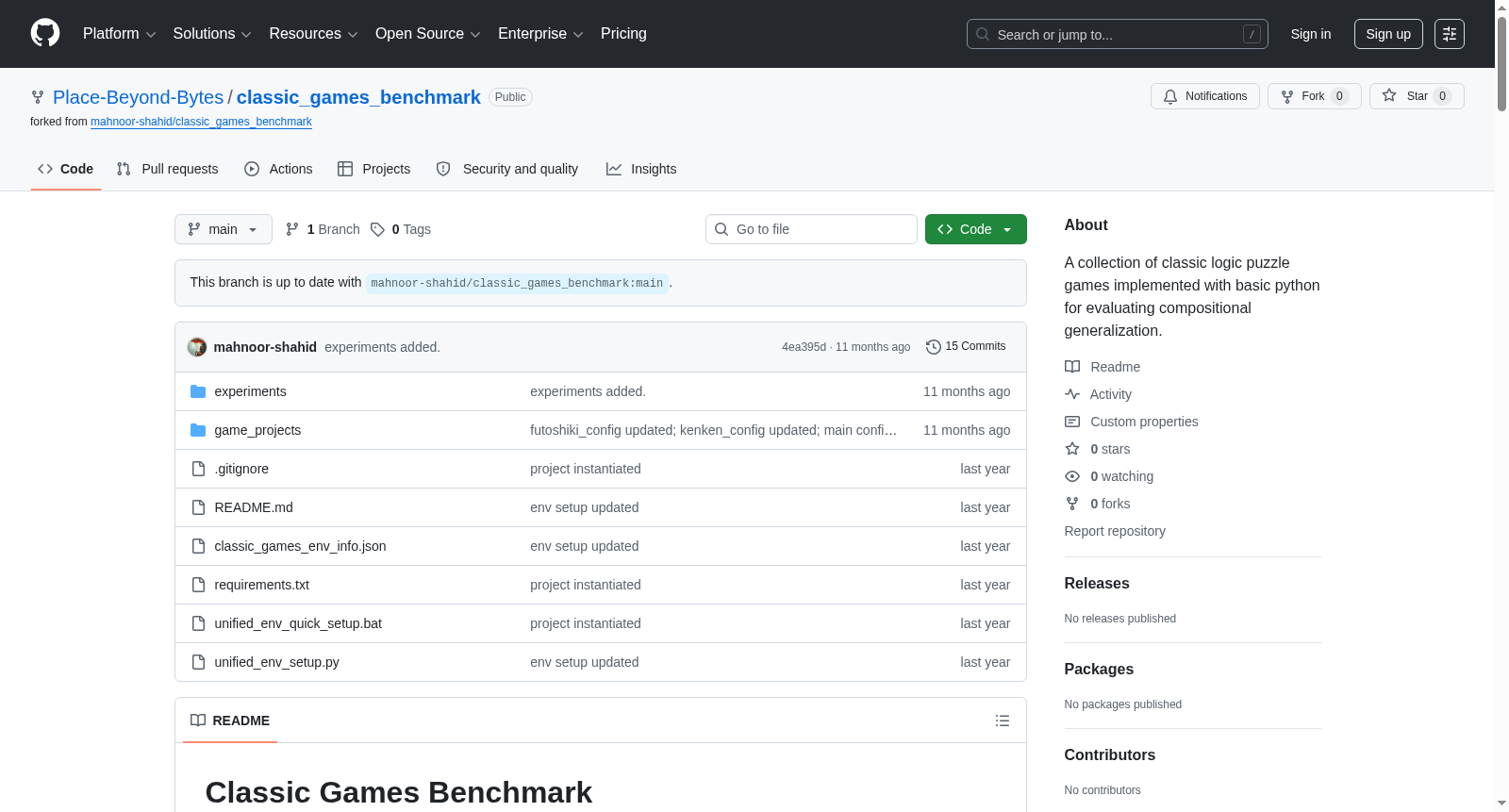
Task: Open the green Code clone dropdown
Action: (976, 229)
